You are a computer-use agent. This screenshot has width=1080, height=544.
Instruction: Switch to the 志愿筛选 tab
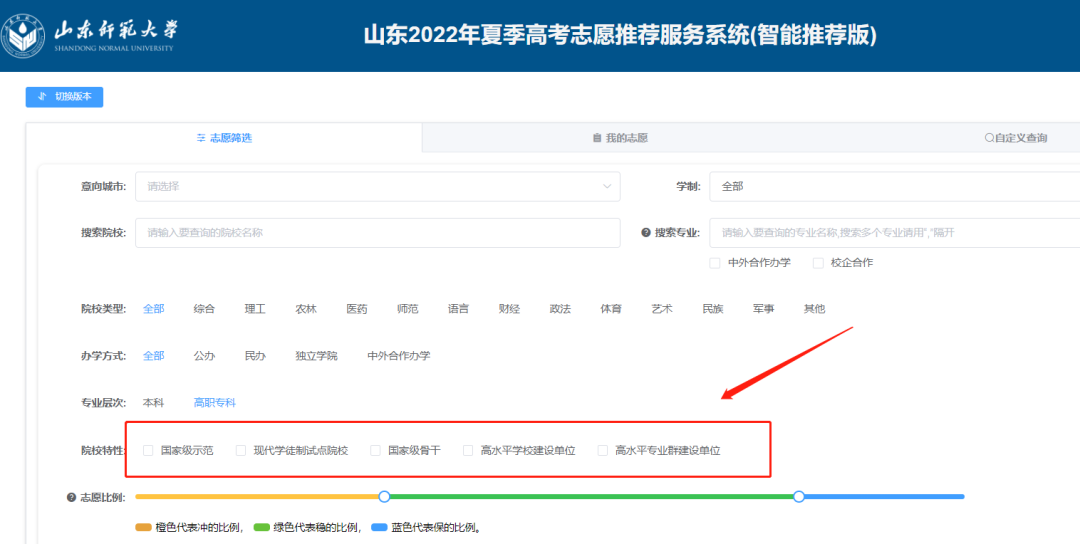(224, 138)
